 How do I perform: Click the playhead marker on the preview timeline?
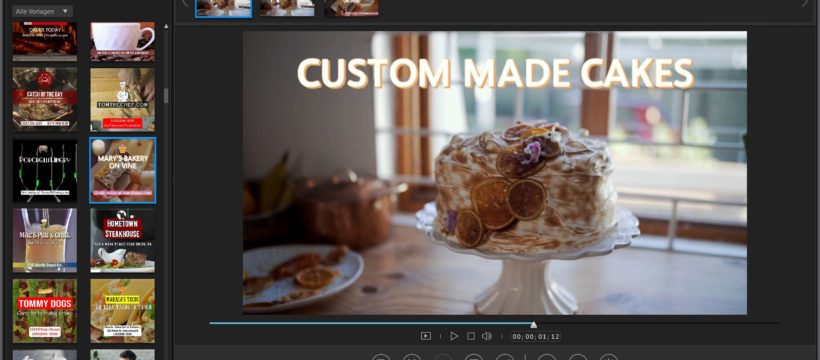[x=533, y=325]
